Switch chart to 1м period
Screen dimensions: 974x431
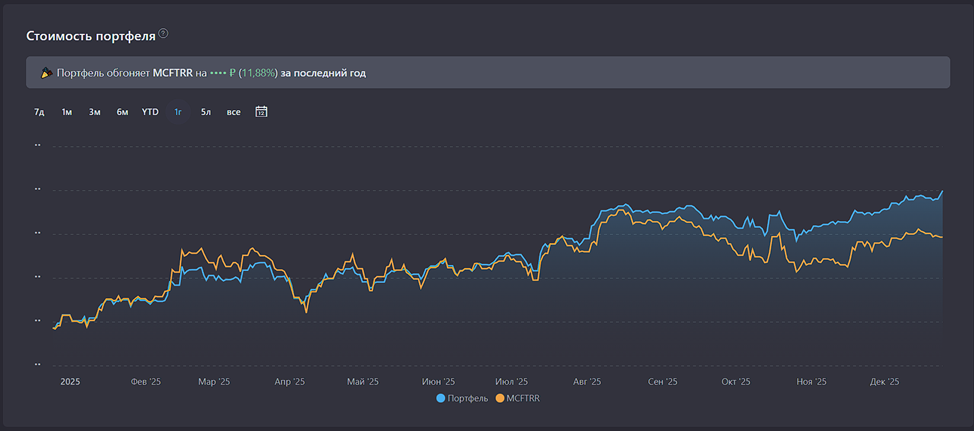pos(66,112)
